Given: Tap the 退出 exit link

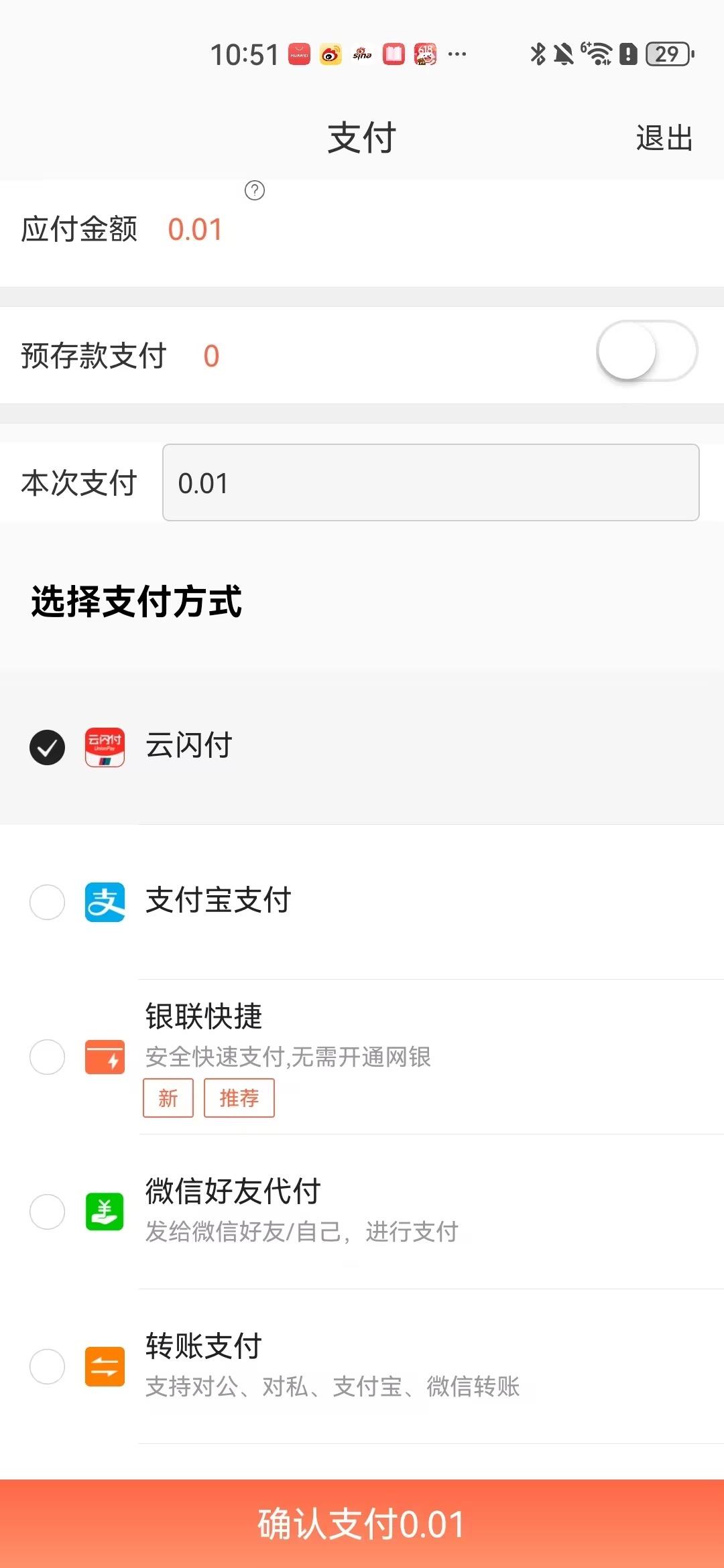Looking at the screenshot, I should pos(664,138).
